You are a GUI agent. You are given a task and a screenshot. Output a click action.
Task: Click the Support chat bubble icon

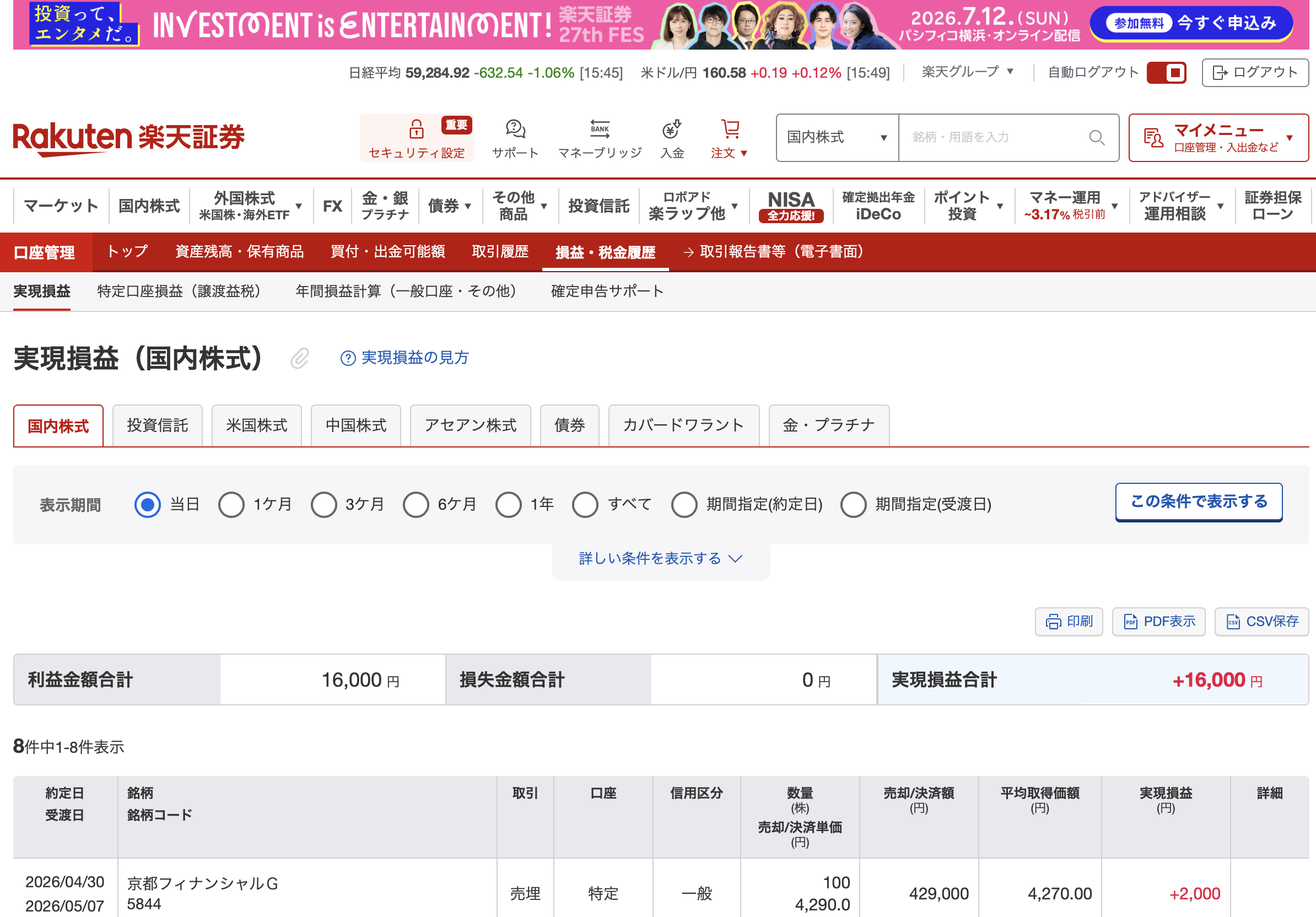[x=515, y=129]
